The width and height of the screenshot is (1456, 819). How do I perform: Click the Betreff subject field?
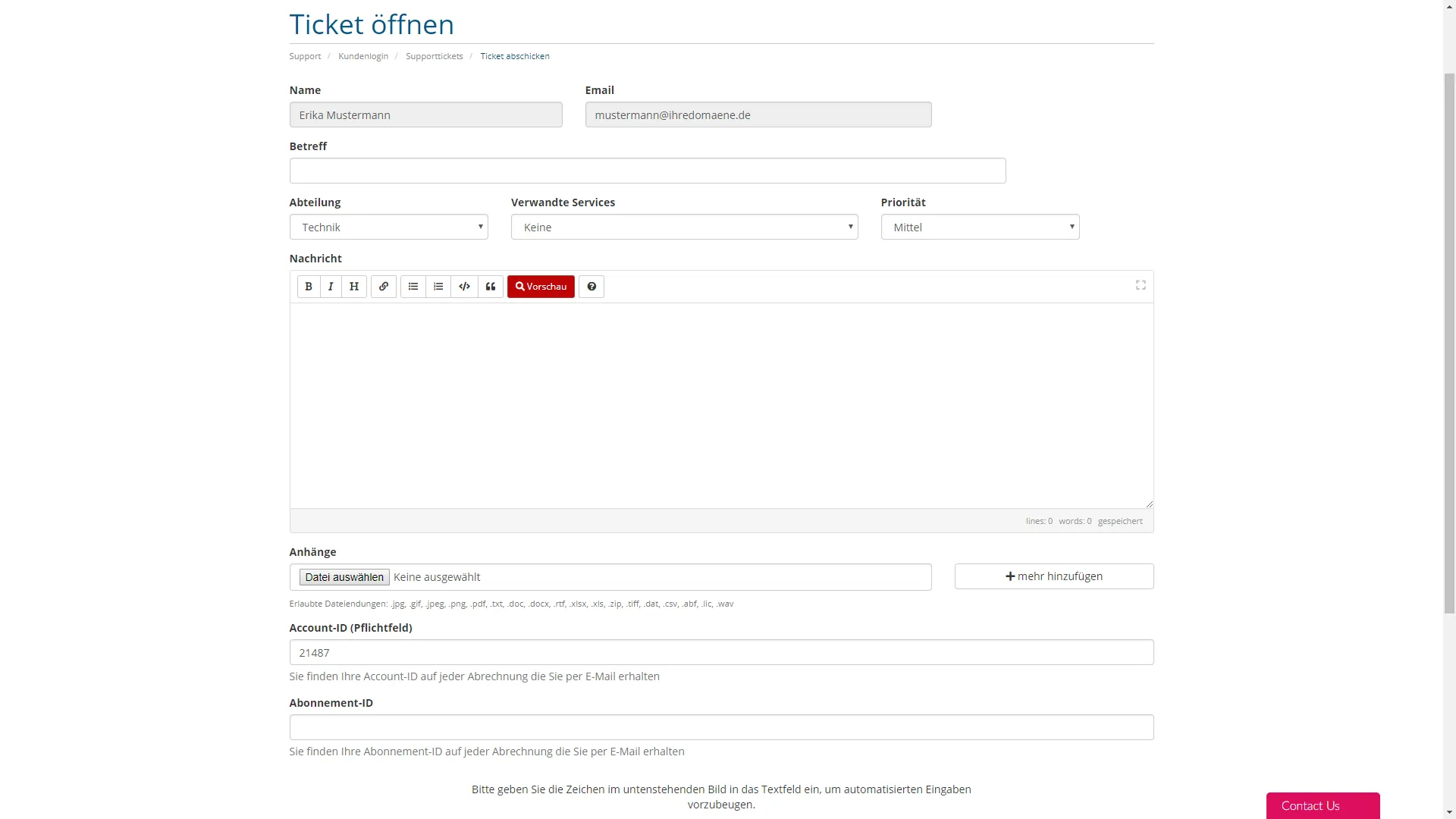(648, 171)
